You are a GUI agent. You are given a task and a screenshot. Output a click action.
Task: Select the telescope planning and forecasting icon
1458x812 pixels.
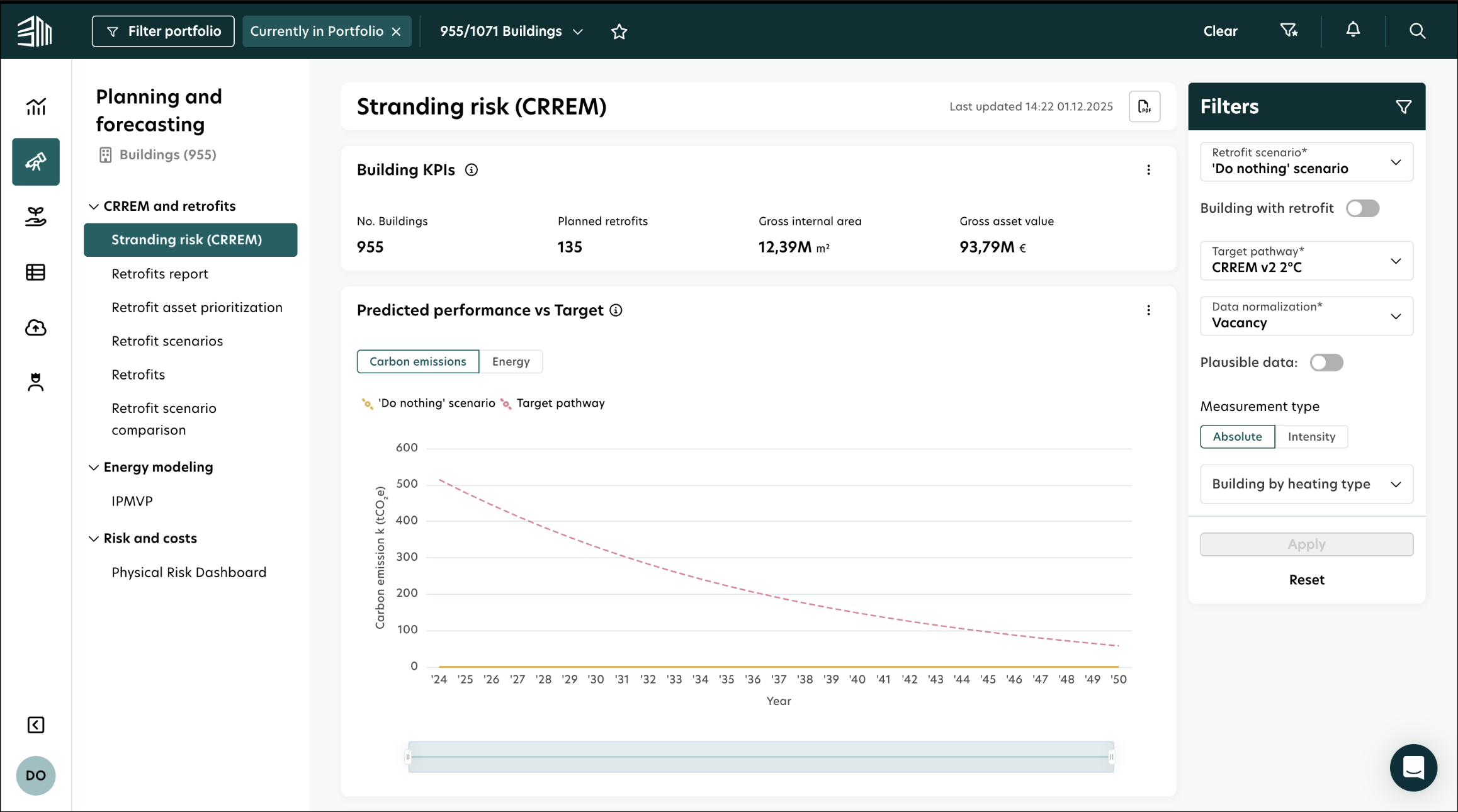(36, 162)
